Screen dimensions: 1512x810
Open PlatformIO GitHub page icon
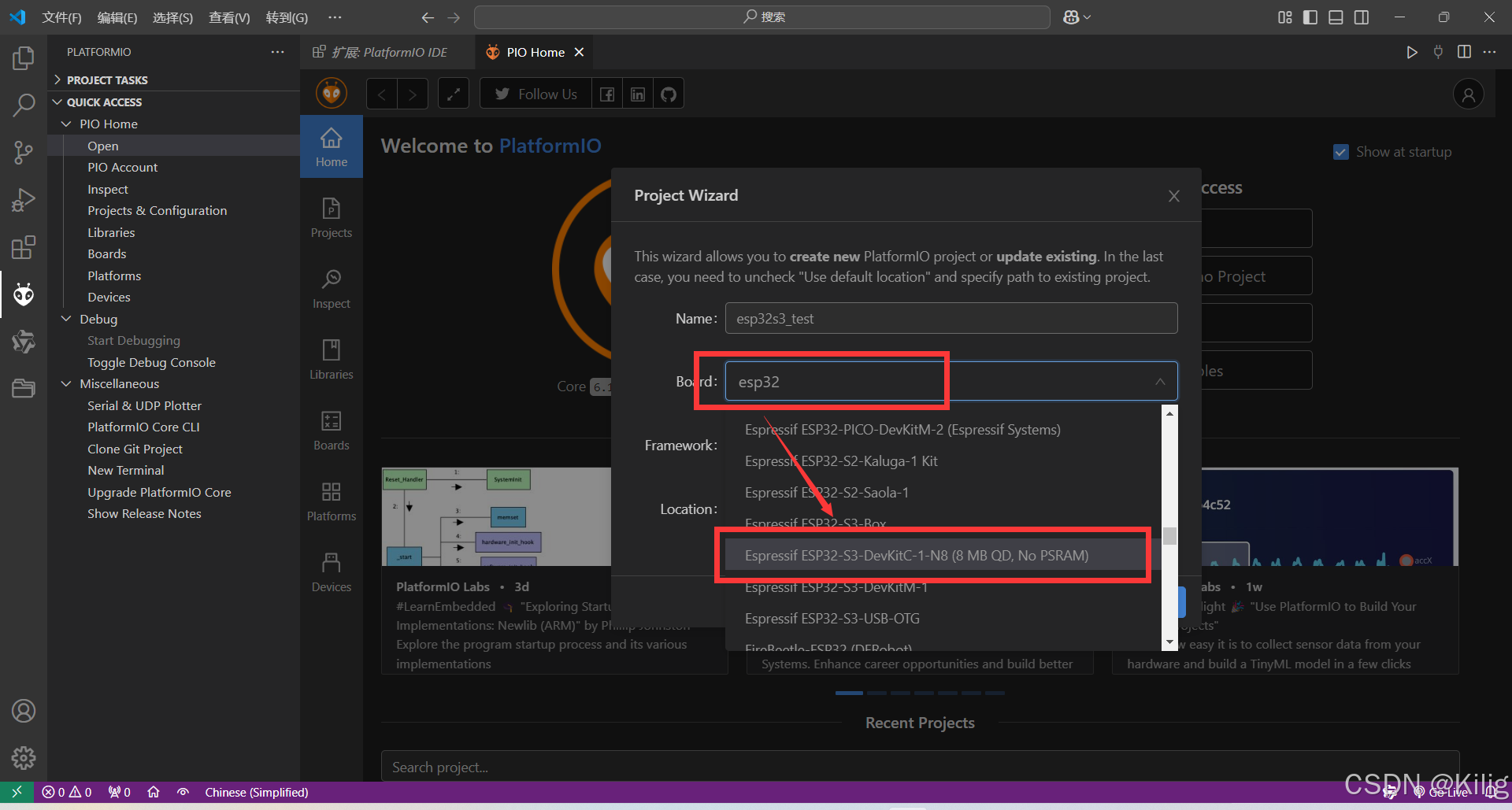pos(669,94)
